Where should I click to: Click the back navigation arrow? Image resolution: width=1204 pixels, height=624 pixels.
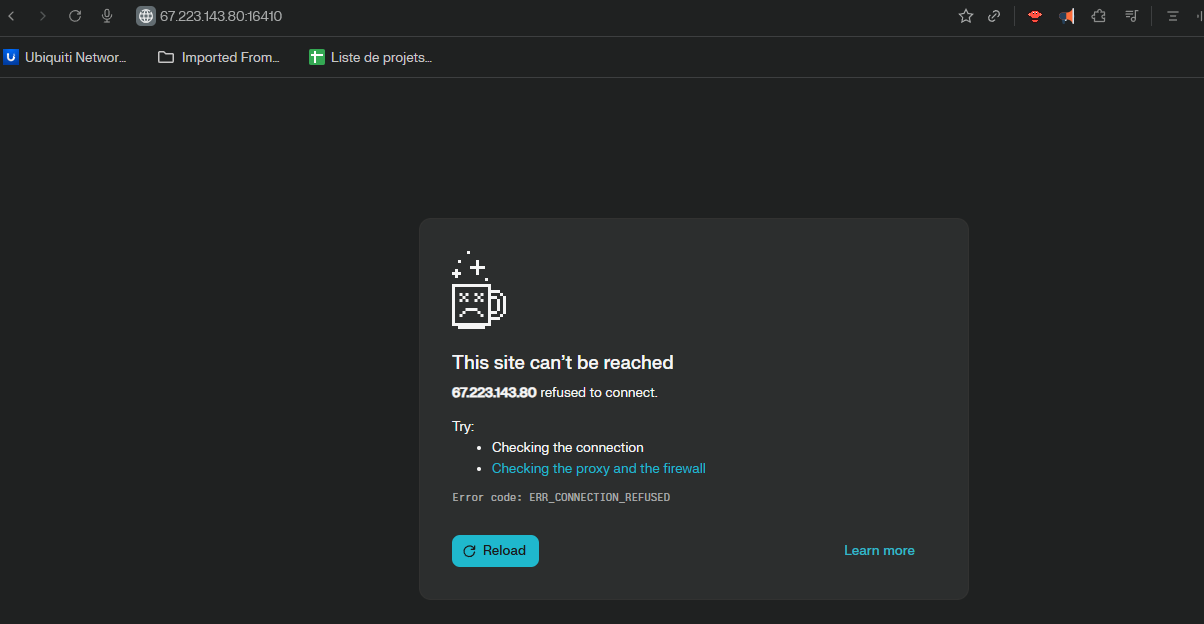point(11,16)
